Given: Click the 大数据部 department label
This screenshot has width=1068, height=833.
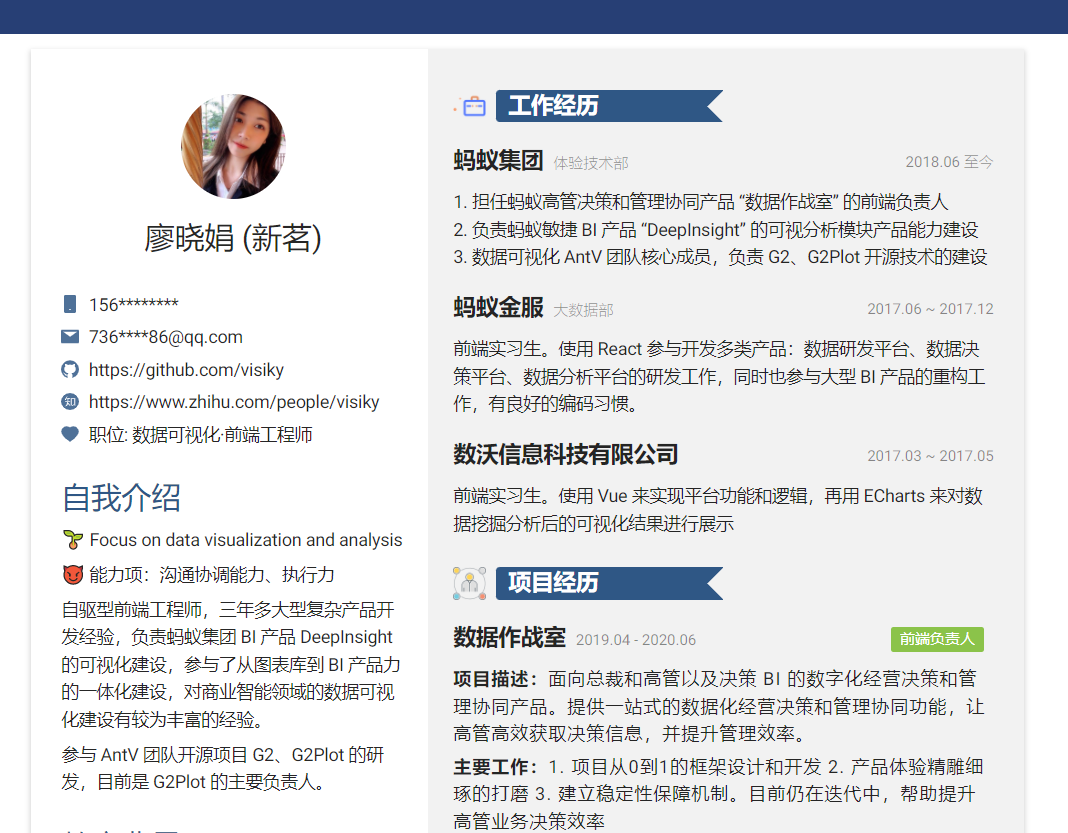Looking at the screenshot, I should pos(584,311).
